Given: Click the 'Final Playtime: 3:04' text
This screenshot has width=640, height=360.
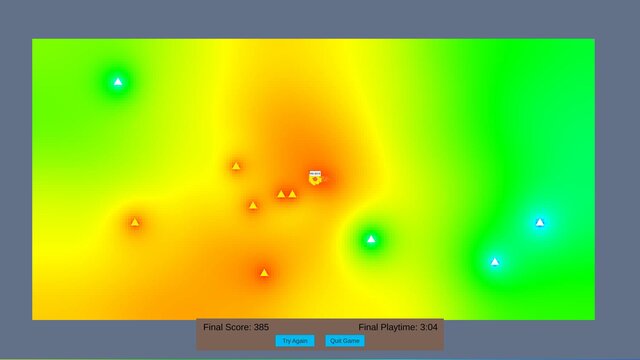Looking at the screenshot, I should [x=398, y=327].
